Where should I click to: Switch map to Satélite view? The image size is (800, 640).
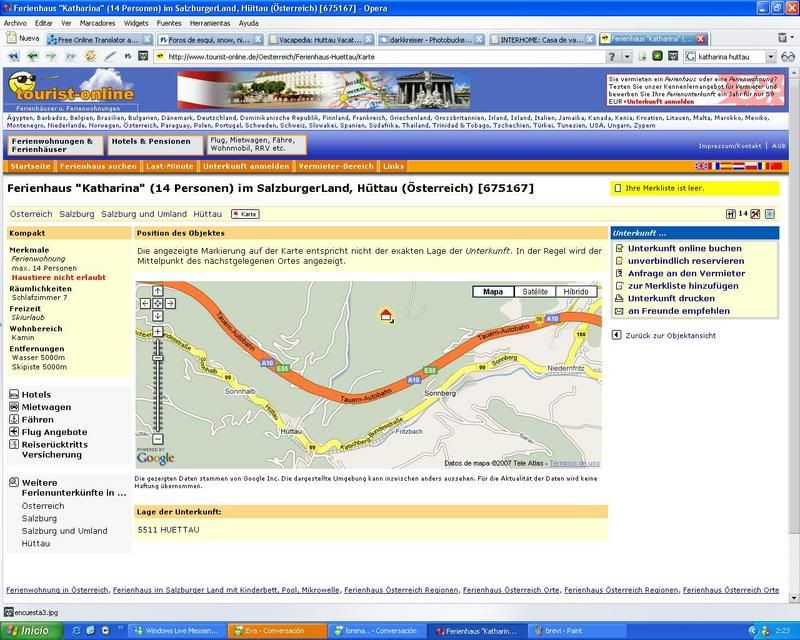click(x=535, y=291)
